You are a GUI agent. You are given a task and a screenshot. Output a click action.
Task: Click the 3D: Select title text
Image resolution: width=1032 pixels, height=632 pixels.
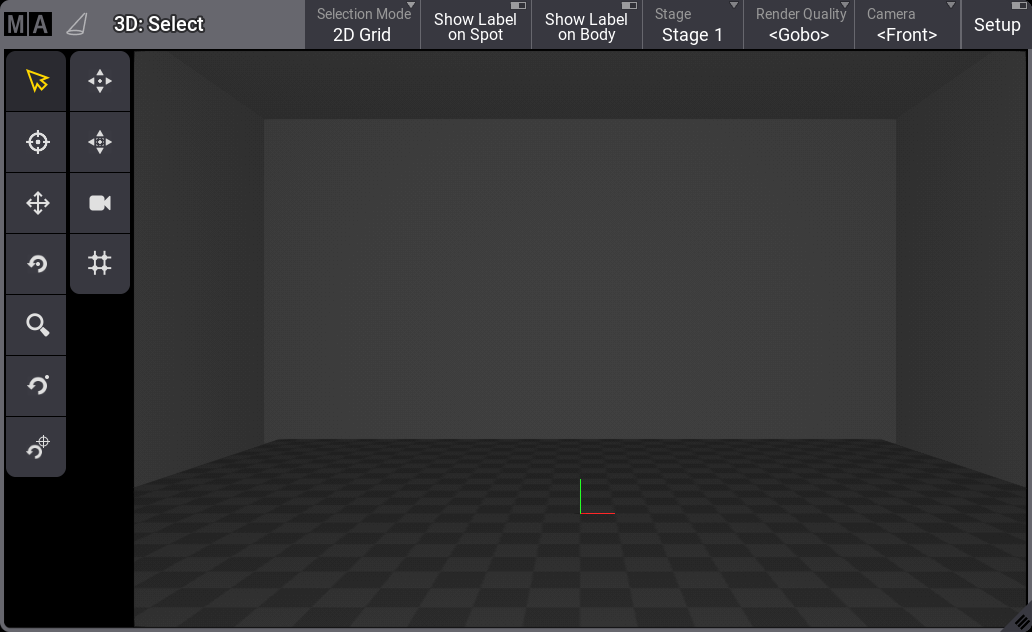(158, 25)
